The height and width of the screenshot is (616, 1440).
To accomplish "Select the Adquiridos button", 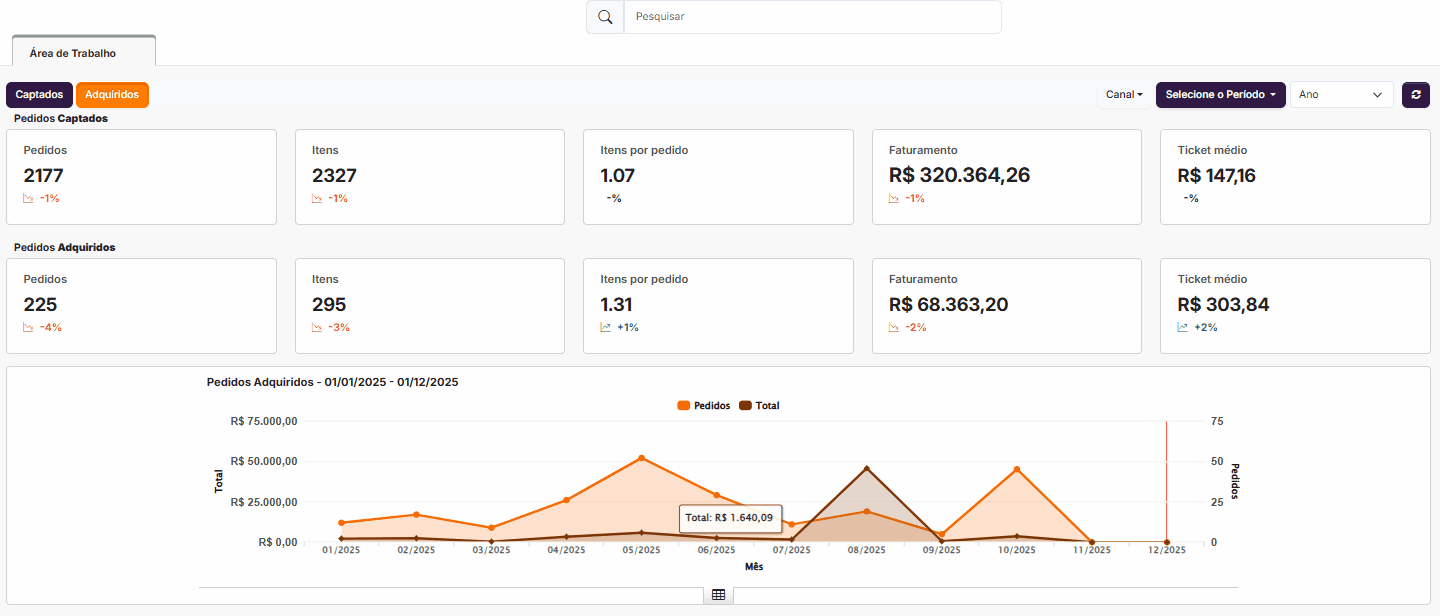I will (x=112, y=95).
